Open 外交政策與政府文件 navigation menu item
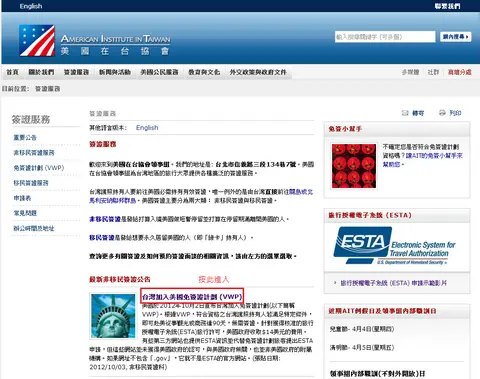Viewport: 480px width, 379px height. (x=258, y=72)
